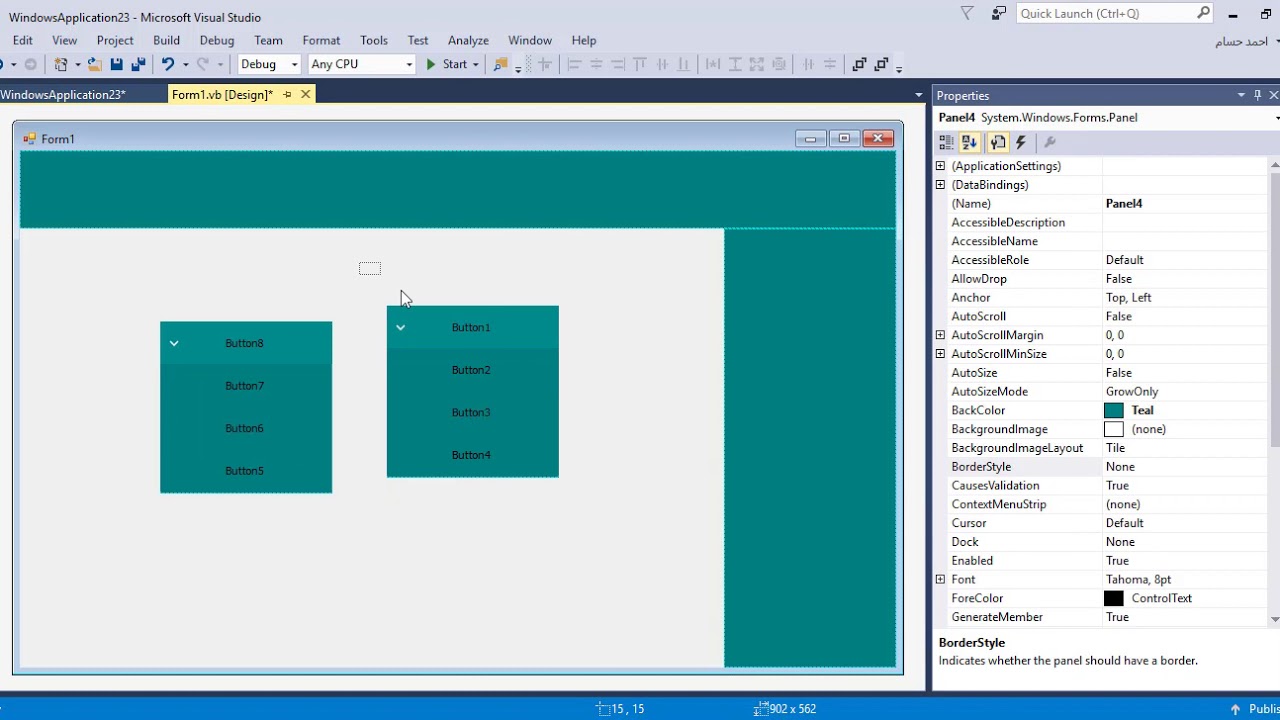Open the Tools menu
This screenshot has width=1280, height=720.
pos(374,40)
